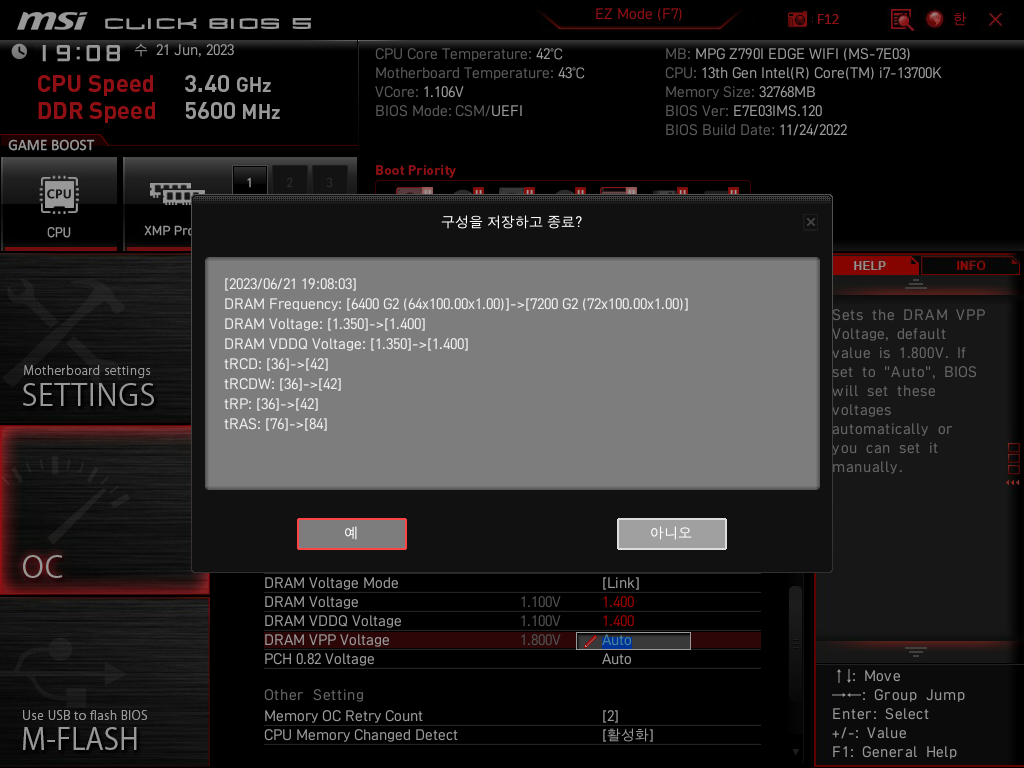
Task: Edit DRAM VDDQ Voltage value 1.400
Action: (618, 621)
